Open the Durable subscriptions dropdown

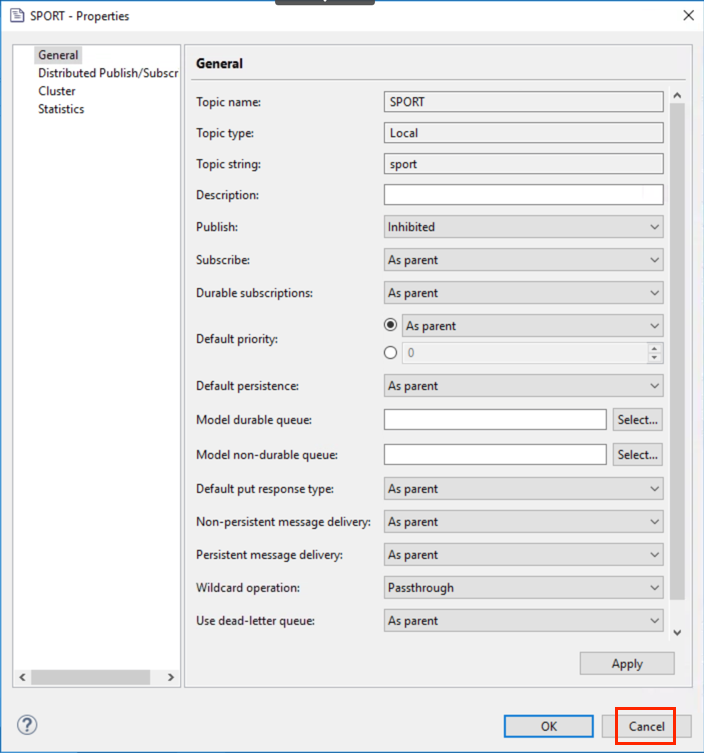tap(523, 293)
